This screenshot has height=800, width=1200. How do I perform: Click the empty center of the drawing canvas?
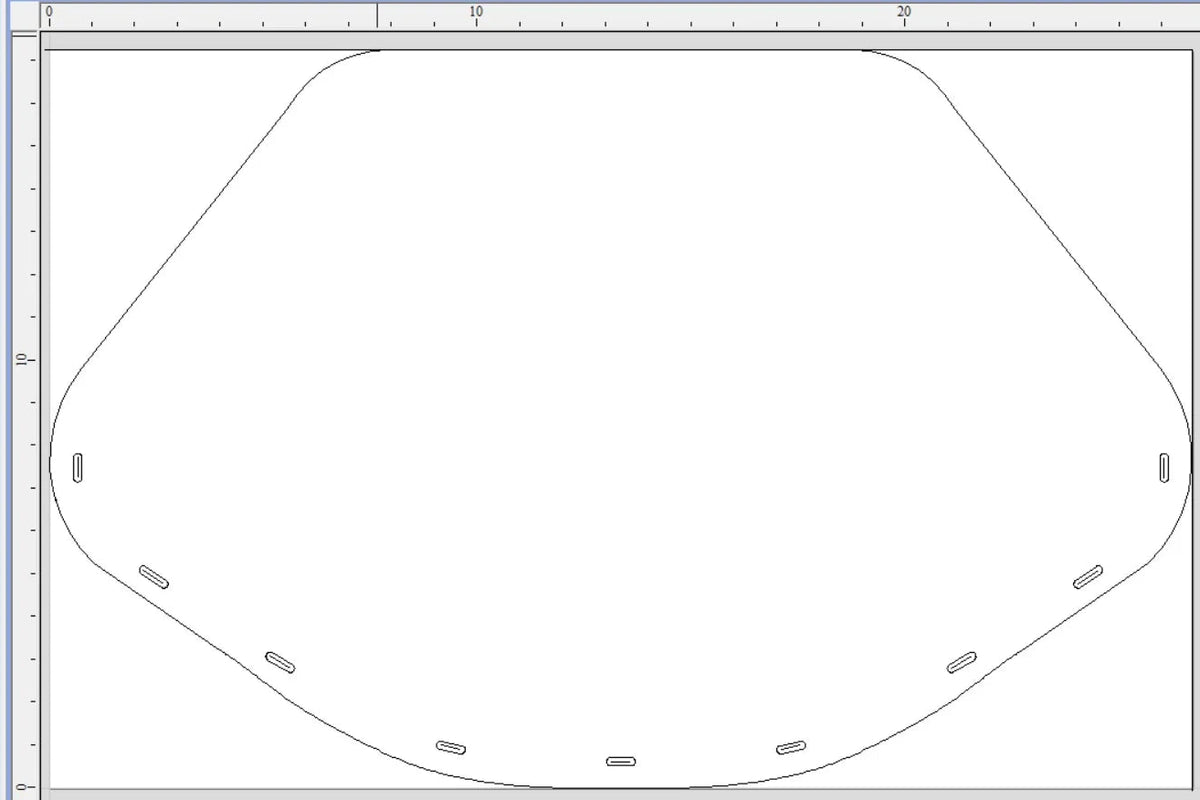pyautogui.click(x=620, y=400)
